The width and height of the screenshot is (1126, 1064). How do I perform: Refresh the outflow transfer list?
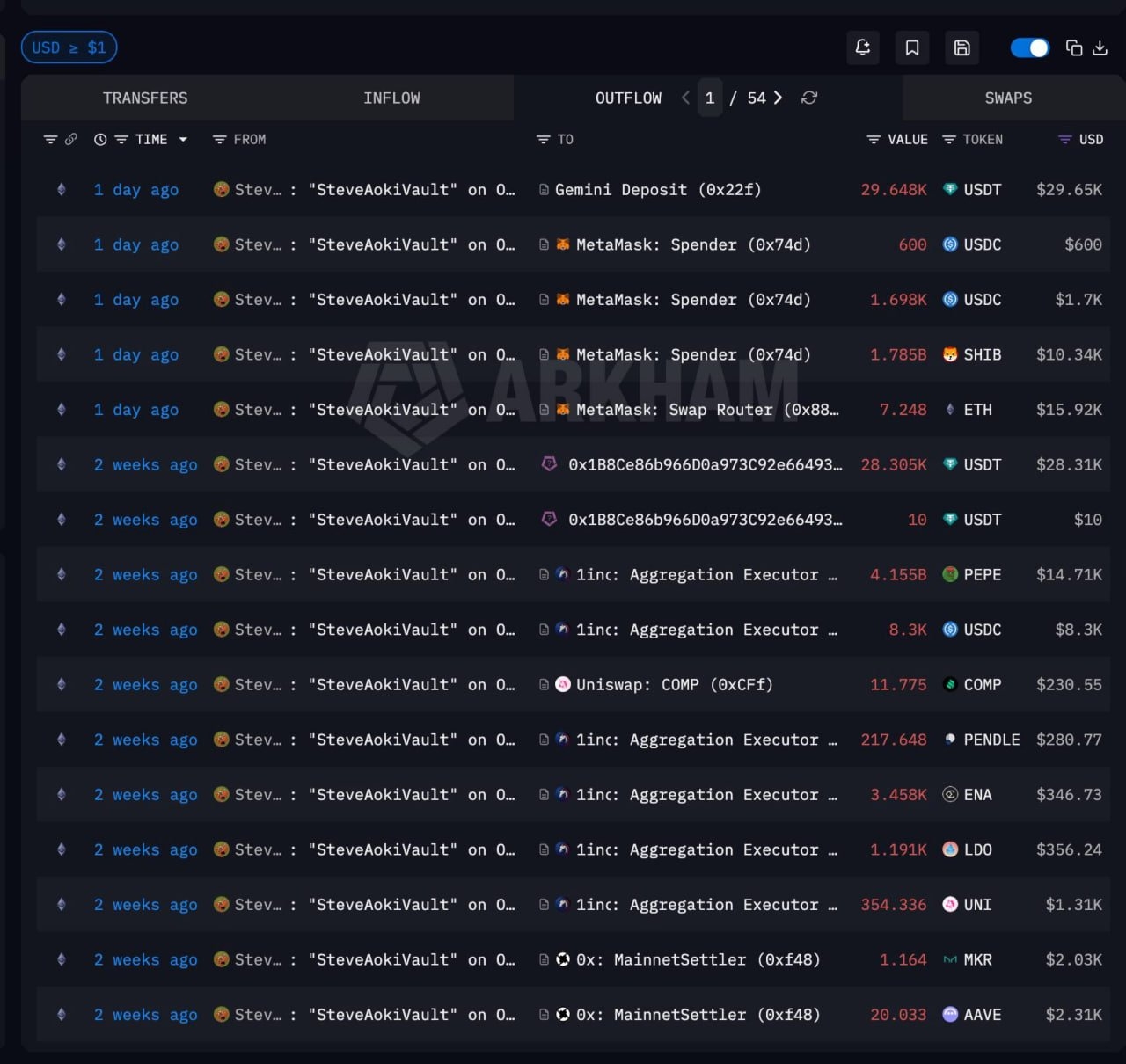(809, 98)
